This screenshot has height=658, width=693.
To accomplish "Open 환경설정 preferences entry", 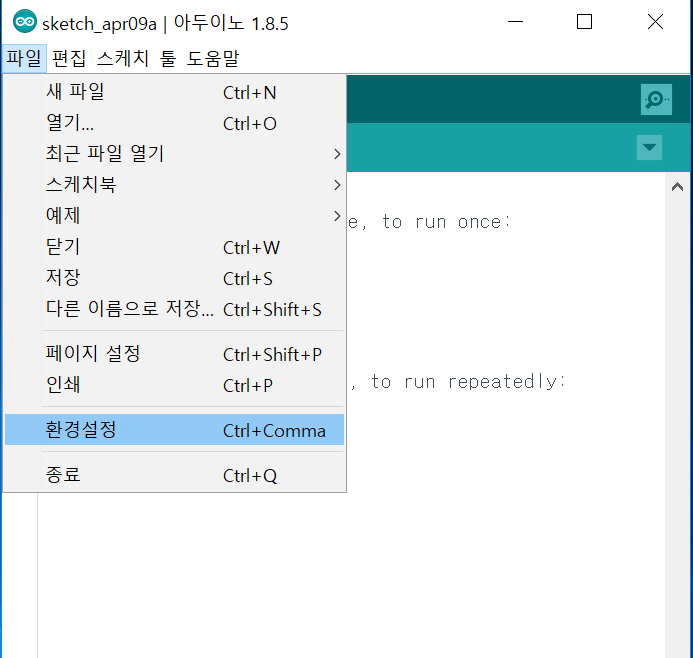I will tap(175, 430).
